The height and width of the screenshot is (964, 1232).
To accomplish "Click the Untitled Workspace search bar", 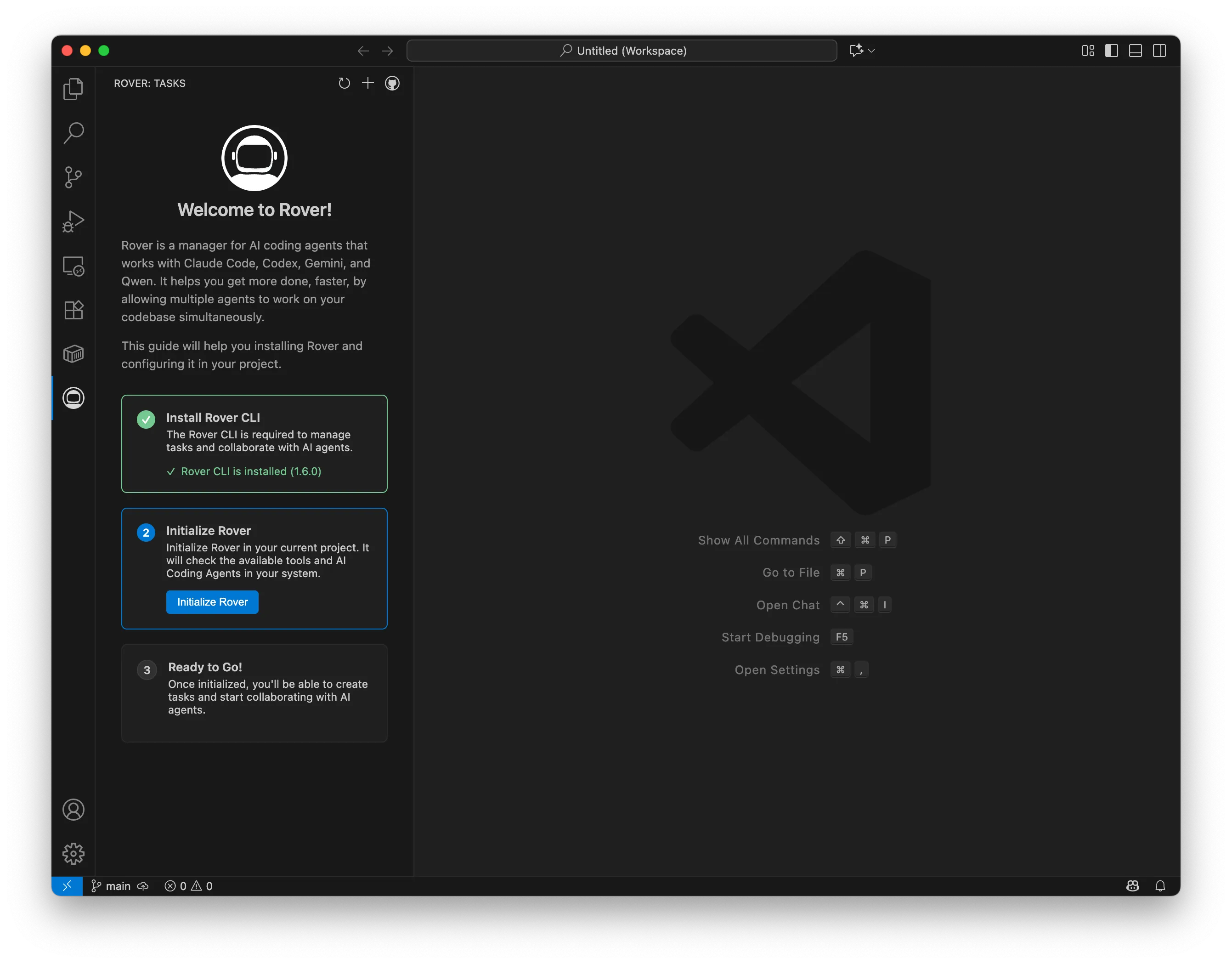I will coord(622,50).
